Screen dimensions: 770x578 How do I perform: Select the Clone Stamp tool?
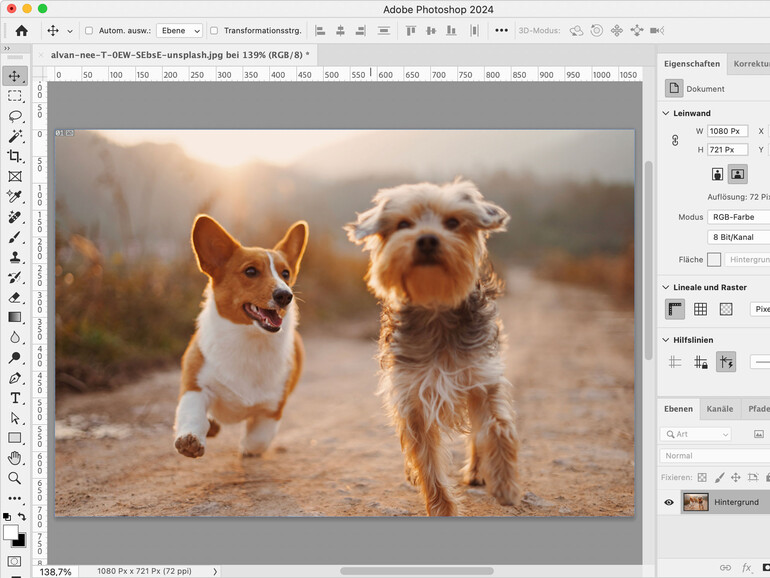[15, 257]
